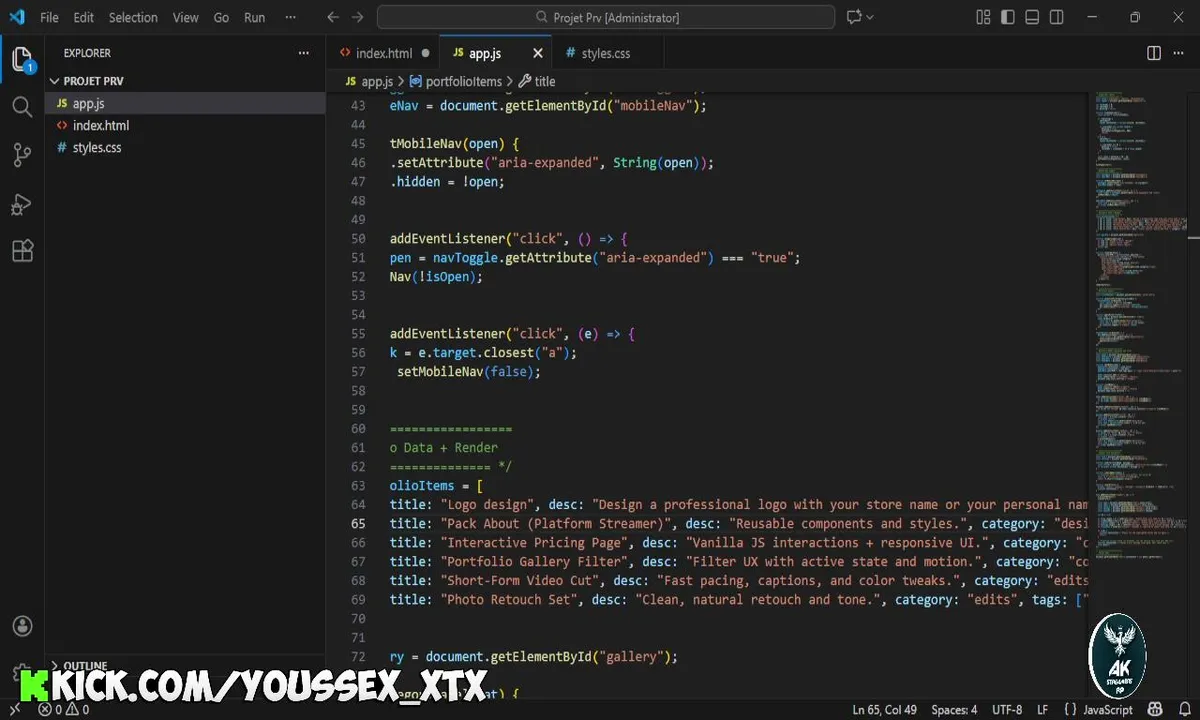Click Ln 65, Col 49 go-to-line indicator
This screenshot has height=720, width=1200.
coord(884,710)
